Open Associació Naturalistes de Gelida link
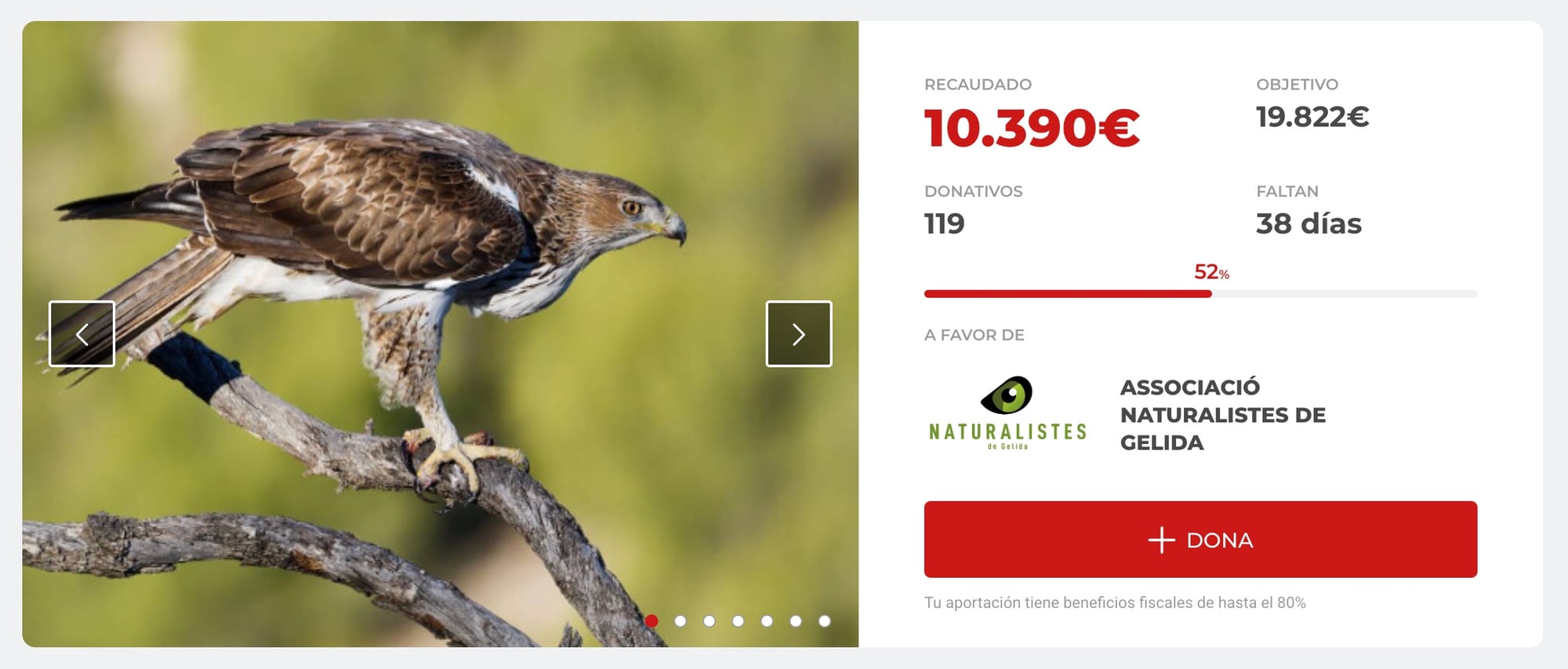The height and width of the screenshot is (669, 1568). pos(1222,415)
